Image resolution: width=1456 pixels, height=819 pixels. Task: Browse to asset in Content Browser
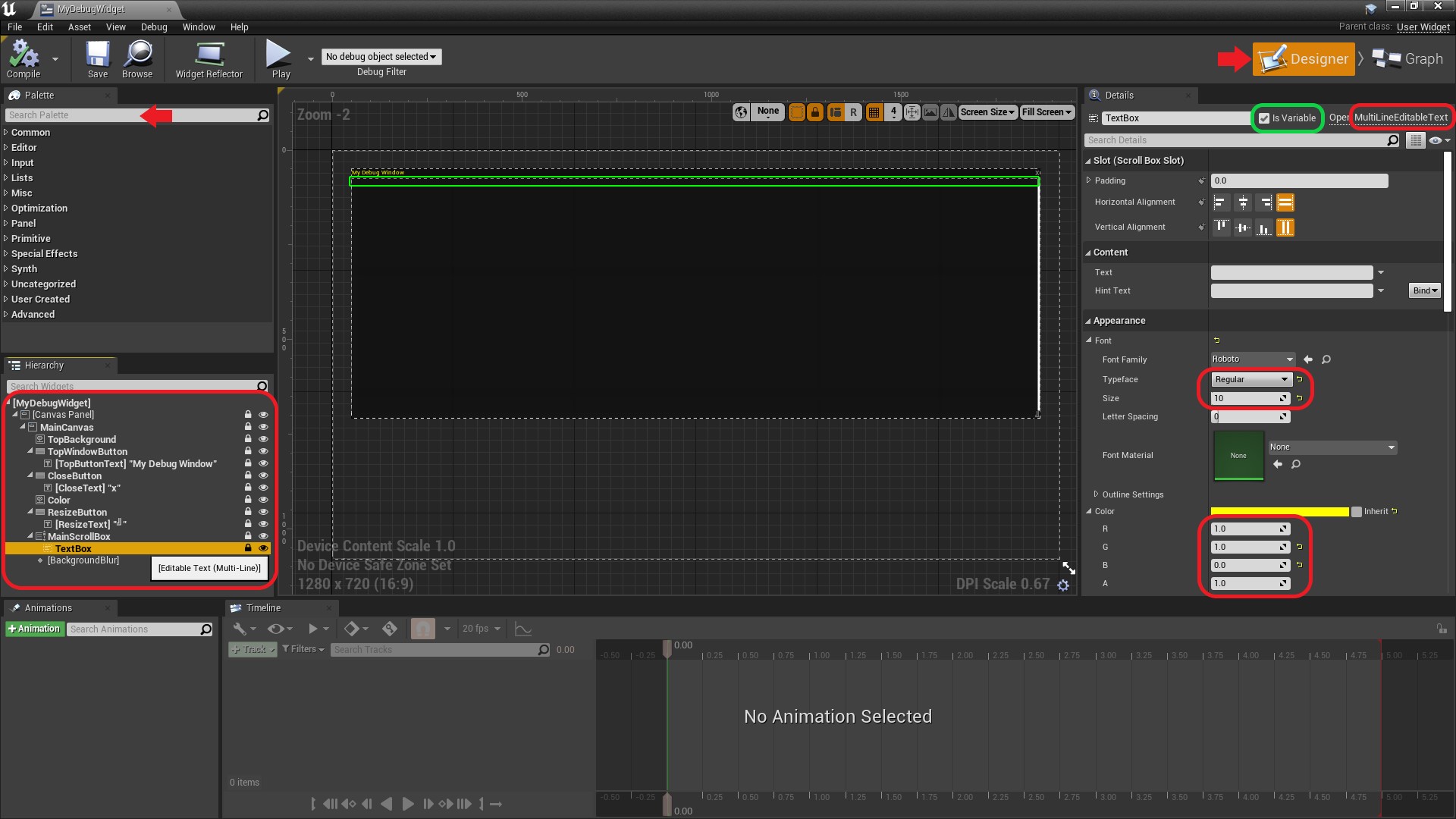pyautogui.click(x=137, y=59)
